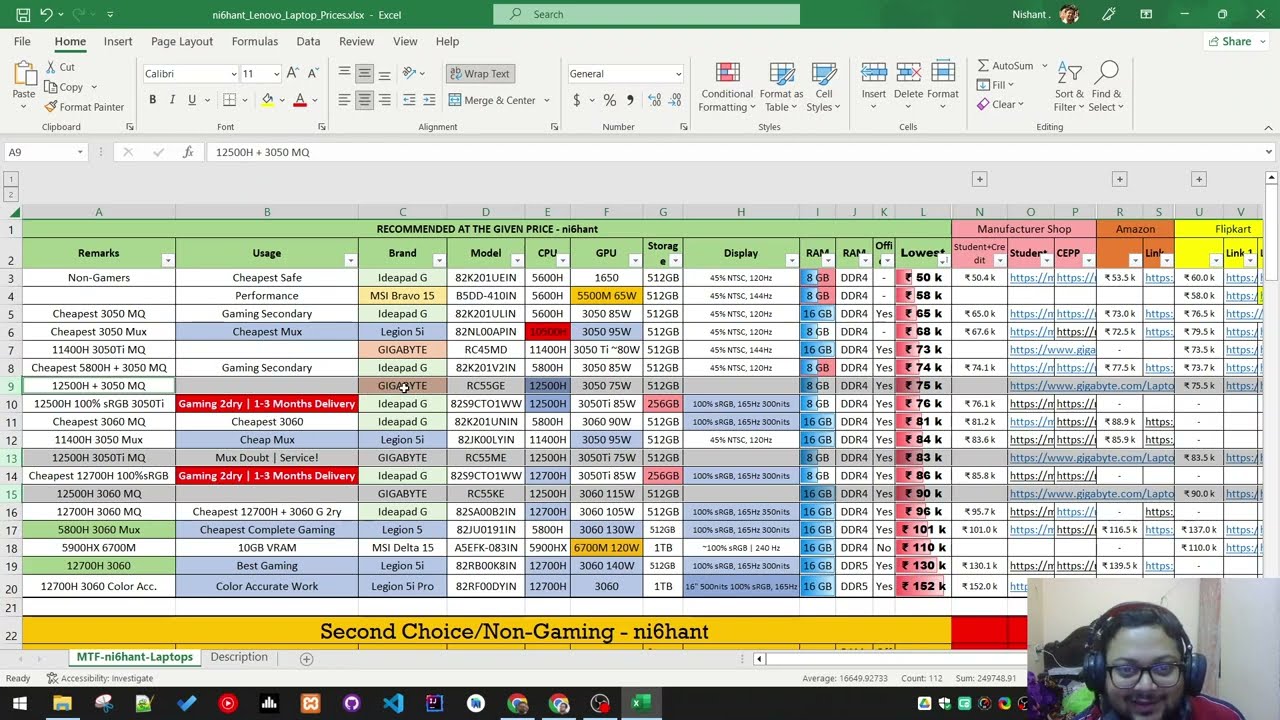Toggle Bold formatting
The height and width of the screenshot is (720, 1280).
(x=152, y=100)
